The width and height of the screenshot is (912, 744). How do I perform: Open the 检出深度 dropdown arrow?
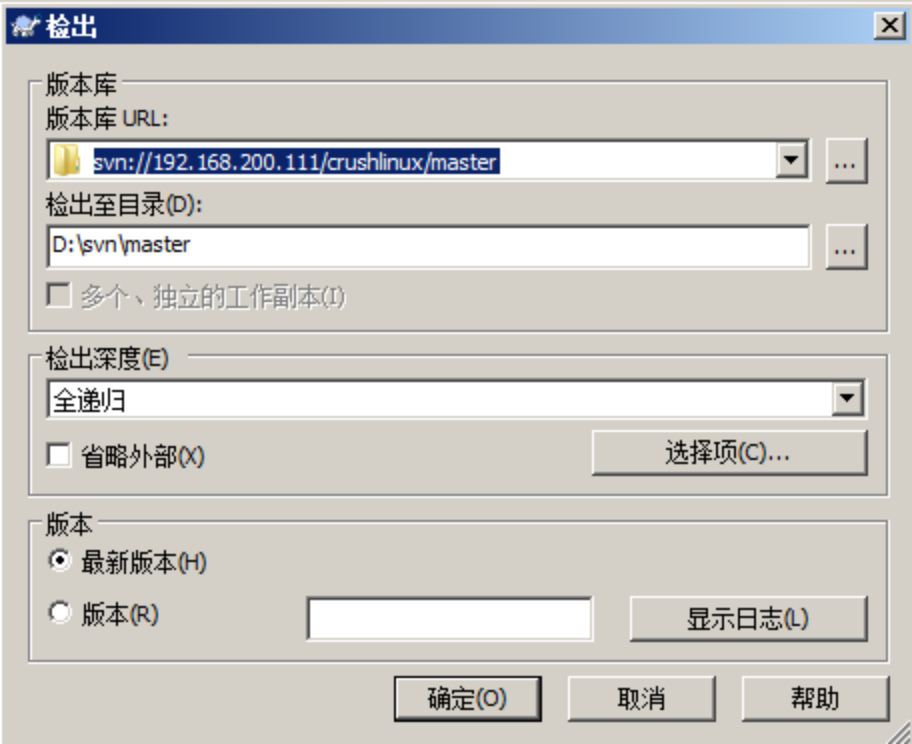point(847,398)
